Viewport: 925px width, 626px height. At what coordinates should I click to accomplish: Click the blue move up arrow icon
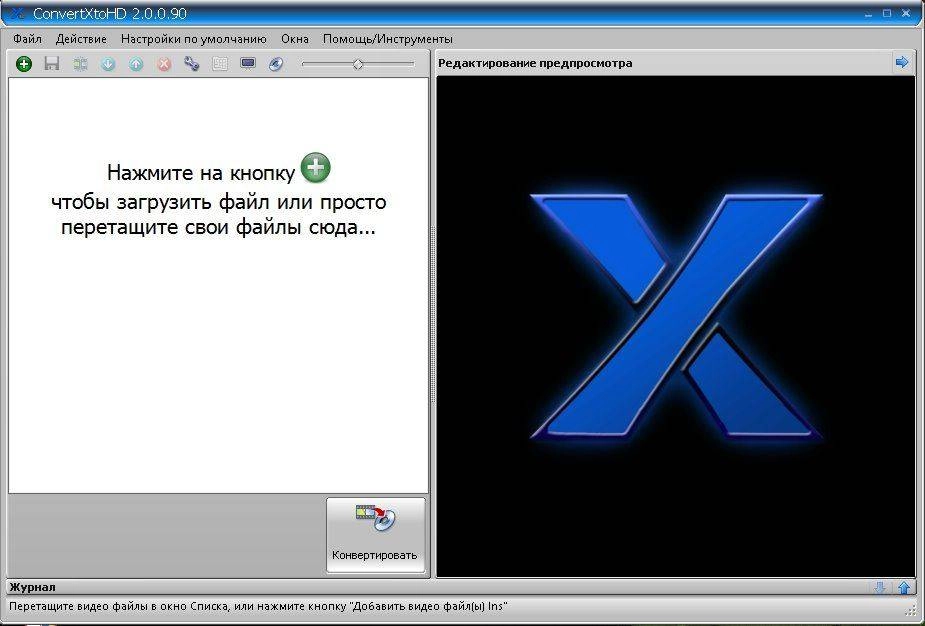[x=136, y=64]
